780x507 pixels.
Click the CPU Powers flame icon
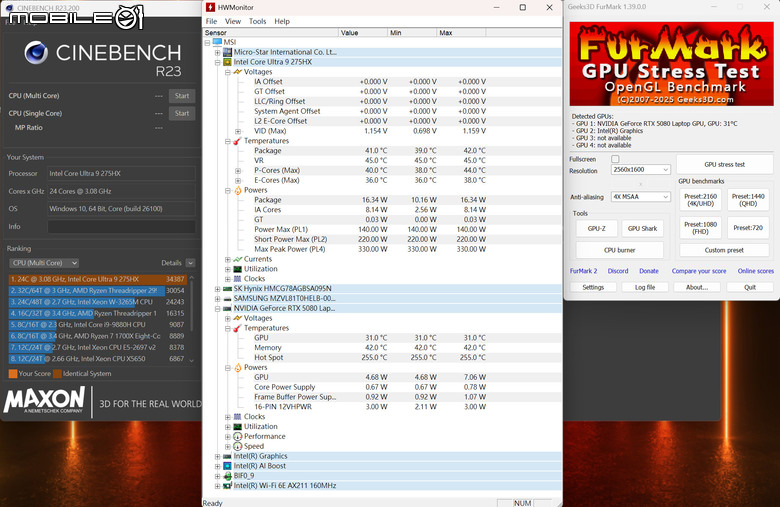[237, 191]
